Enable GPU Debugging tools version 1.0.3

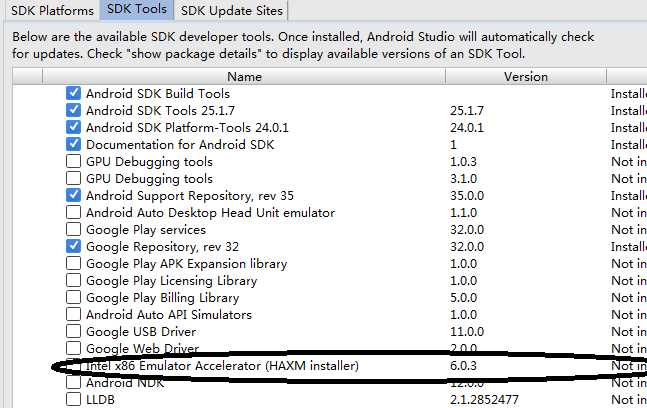(x=73, y=162)
